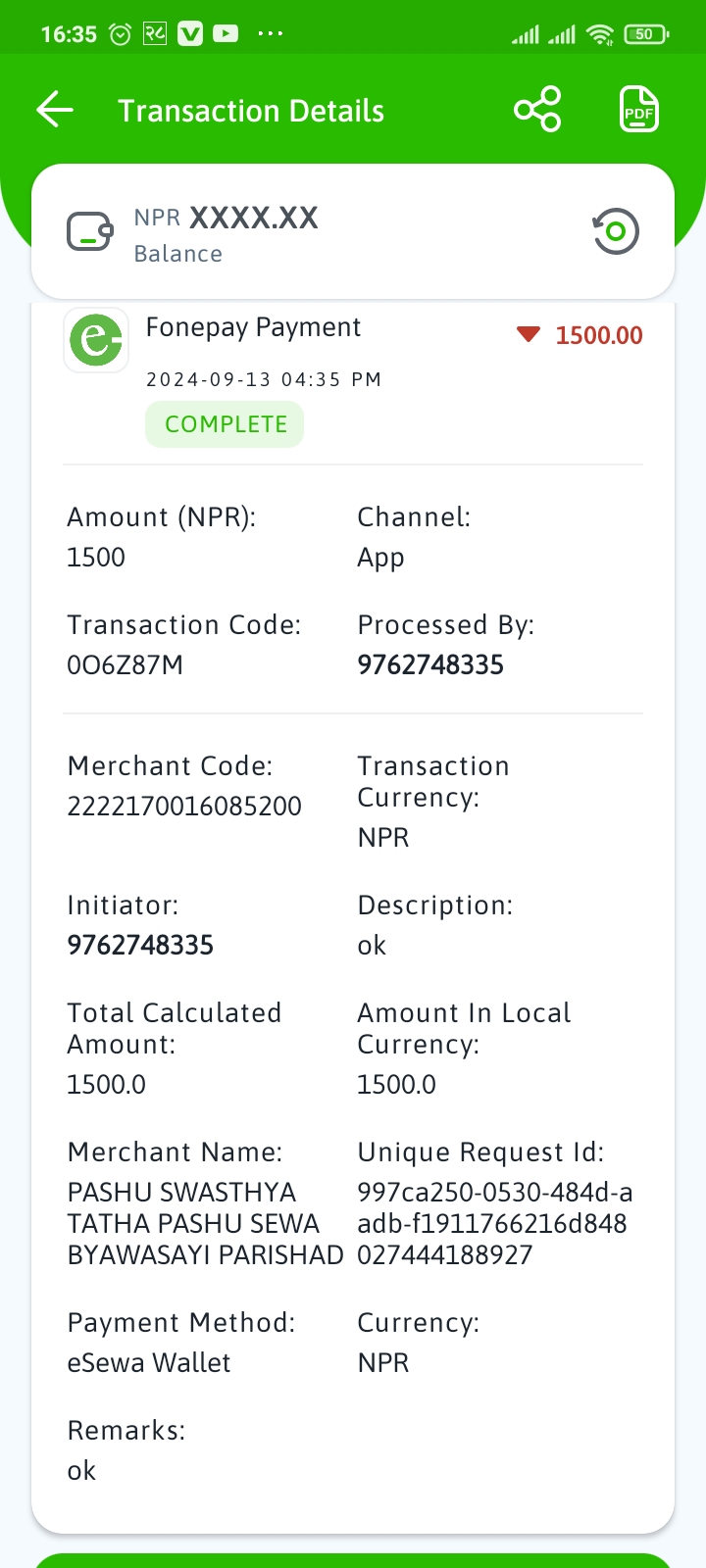Tap the battery indicator in status bar
The width and height of the screenshot is (706, 1568).
point(646,34)
